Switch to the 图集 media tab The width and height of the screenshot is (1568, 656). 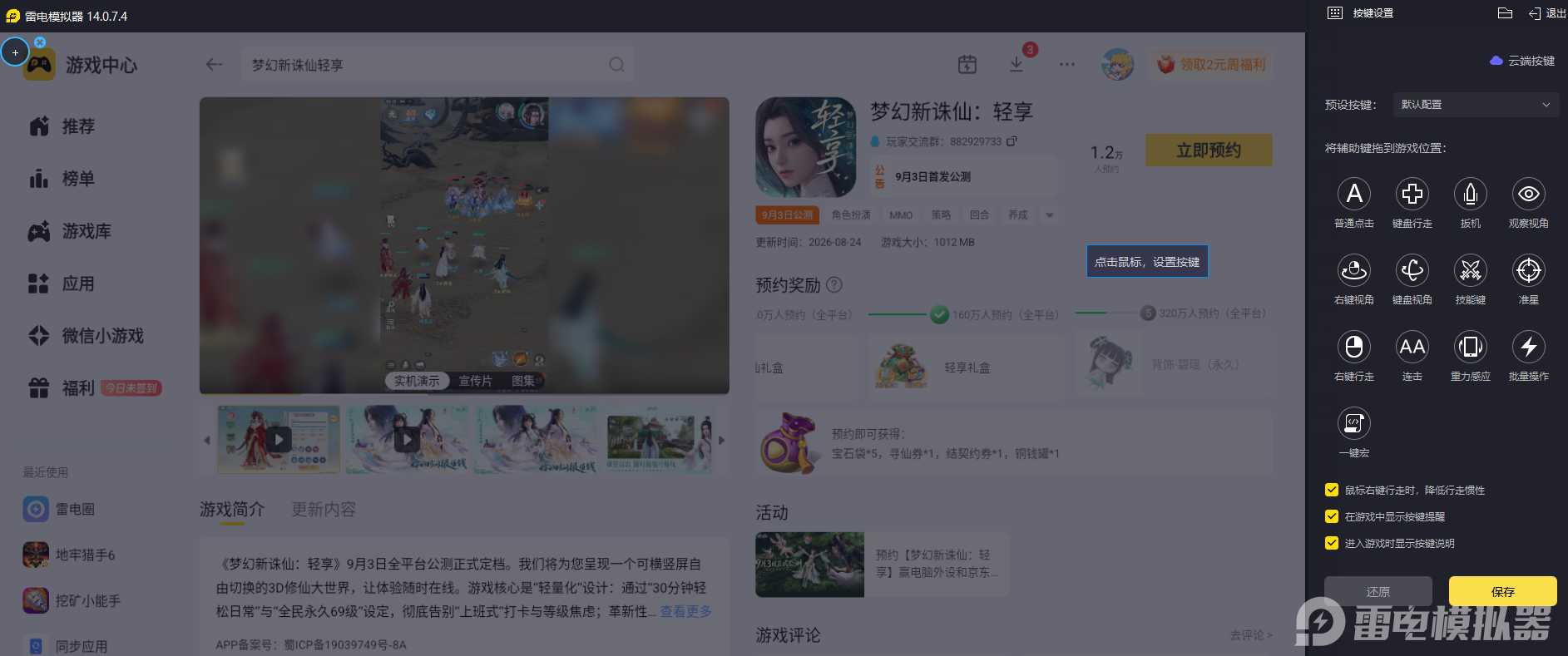click(523, 381)
